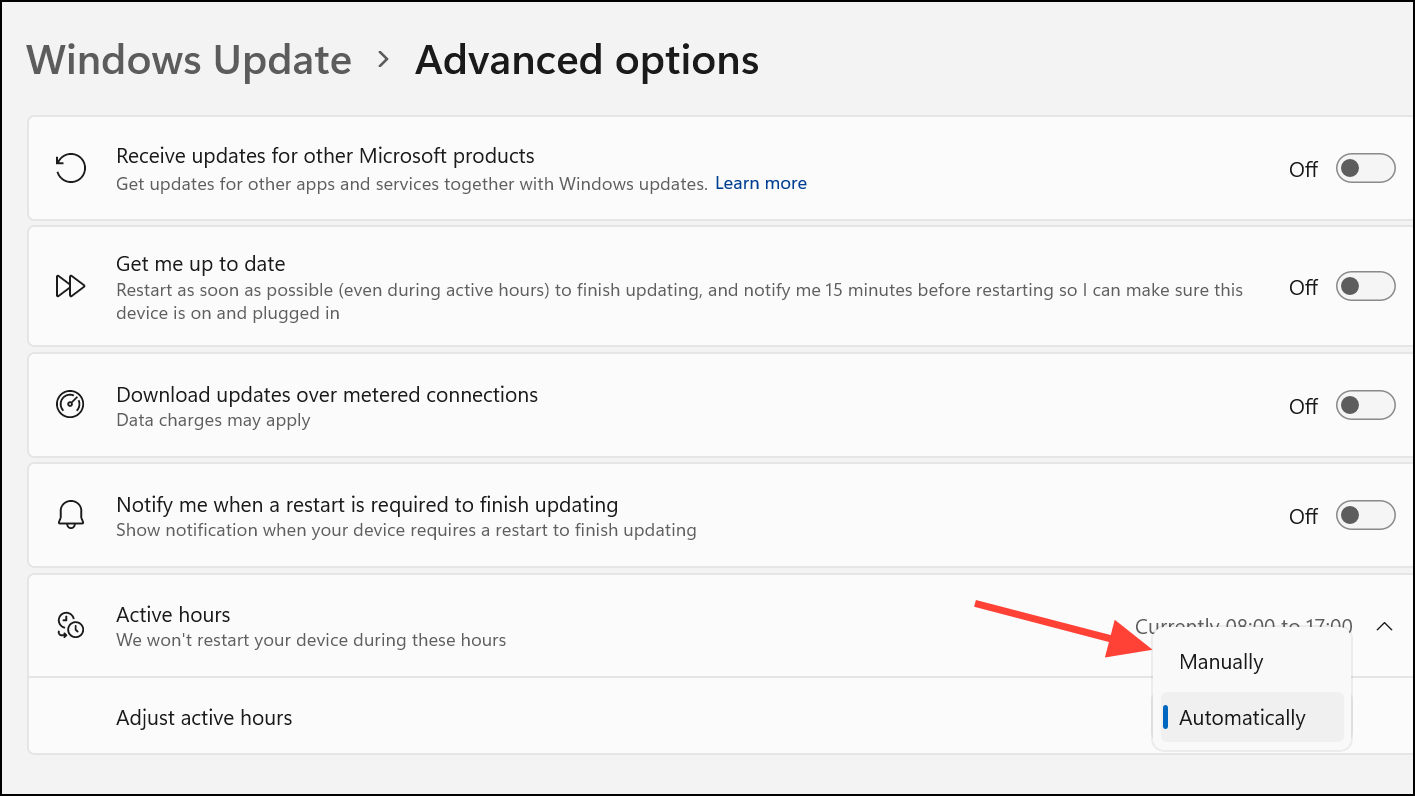Turn on Get me up to date toggle
The width and height of the screenshot is (1415, 796).
coord(1365,287)
